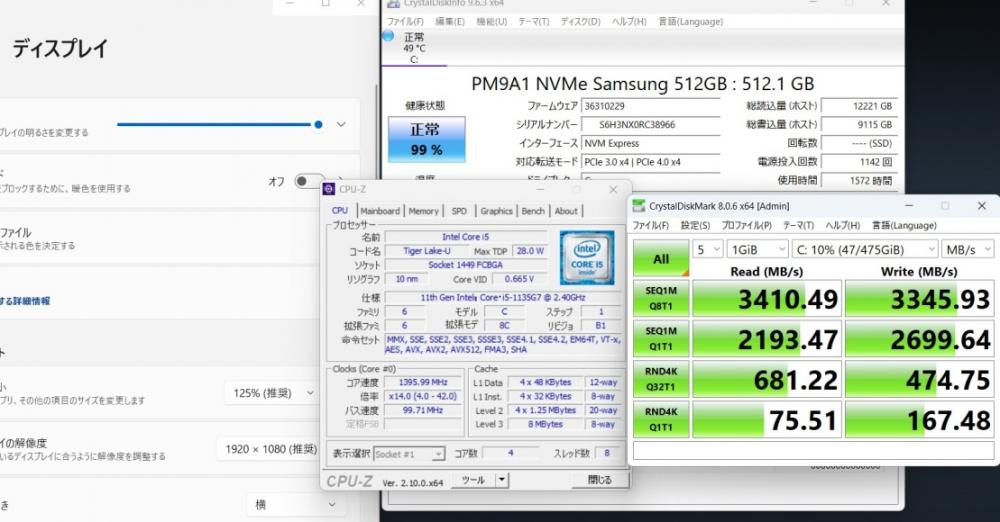Screen dimensions: 1000x522
Task: Click the 1395.99 MHz core speed value
Action: click(x=423, y=382)
